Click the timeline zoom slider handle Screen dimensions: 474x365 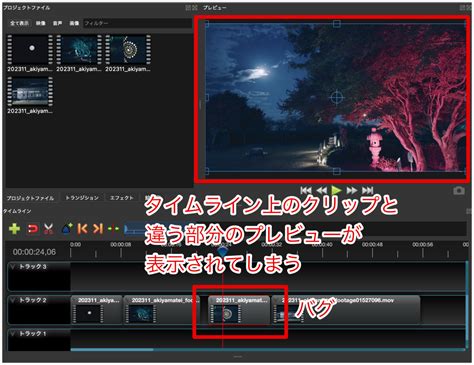126,229
